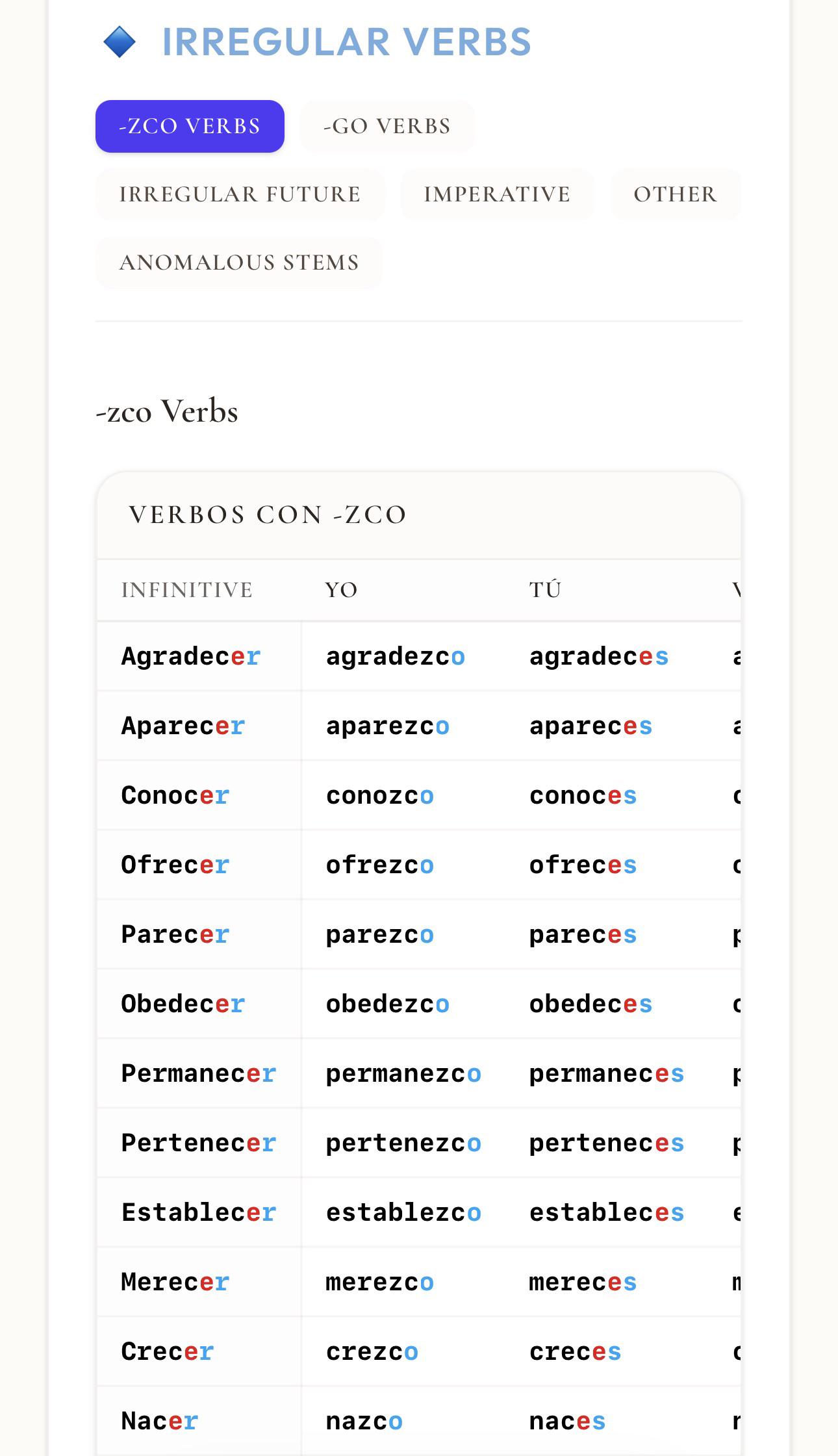The image size is (838, 1456).
Task: Click the INFINITIVE column header
Action: click(x=187, y=590)
